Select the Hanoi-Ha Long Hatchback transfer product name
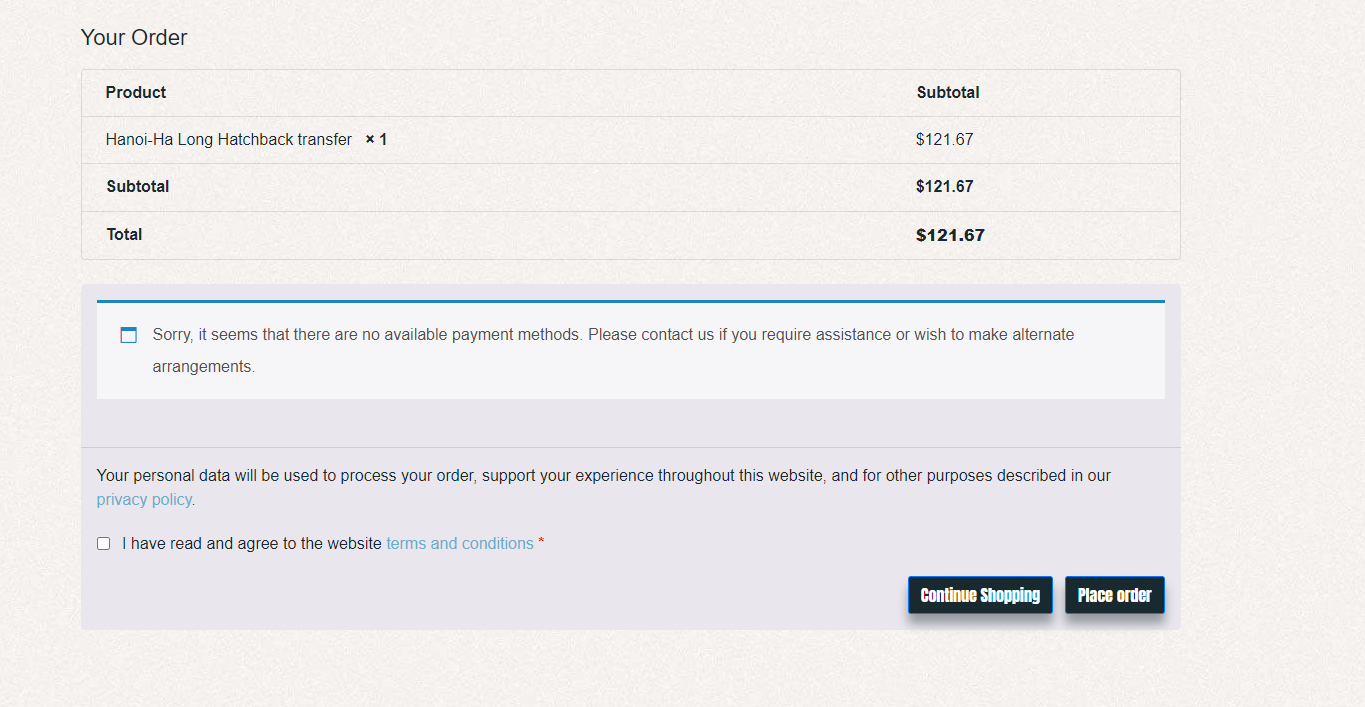The width and height of the screenshot is (1365, 707). coord(229,140)
